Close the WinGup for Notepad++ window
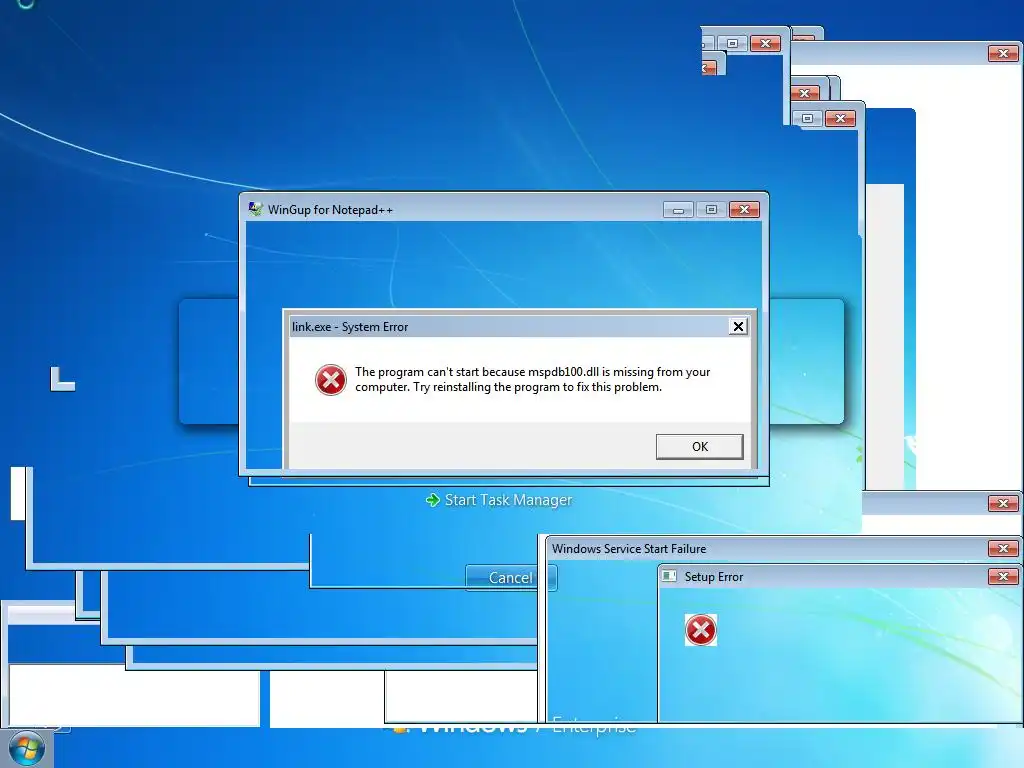The width and height of the screenshot is (1024, 768). tap(744, 210)
